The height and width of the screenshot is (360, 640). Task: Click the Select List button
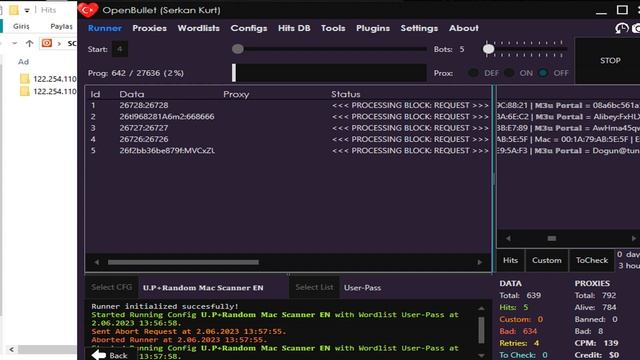click(x=314, y=287)
